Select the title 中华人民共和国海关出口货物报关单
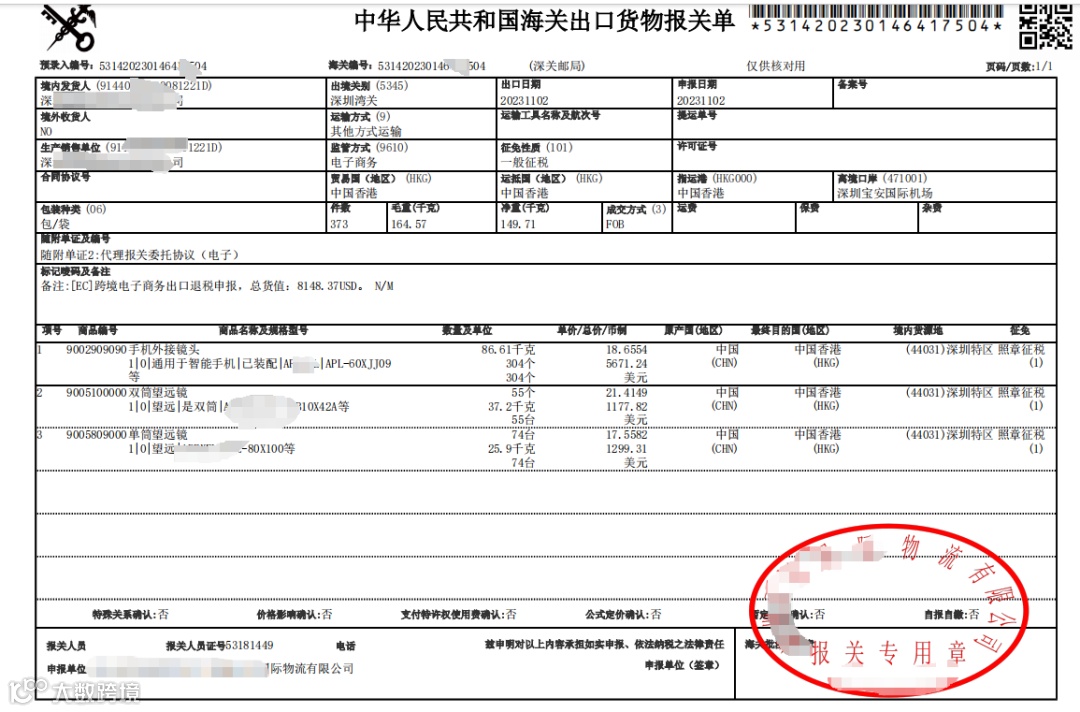 coord(544,21)
